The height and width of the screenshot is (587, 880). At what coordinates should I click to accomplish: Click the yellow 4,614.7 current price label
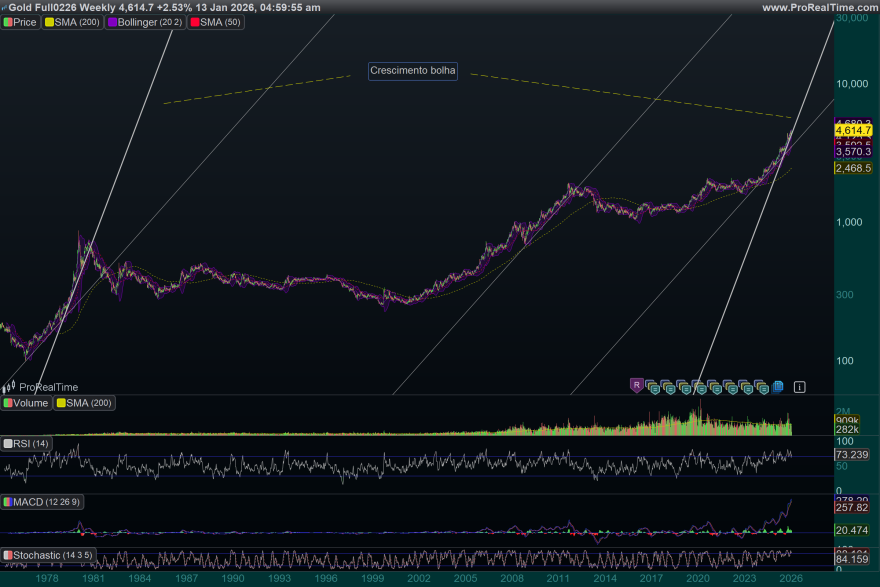coord(854,131)
